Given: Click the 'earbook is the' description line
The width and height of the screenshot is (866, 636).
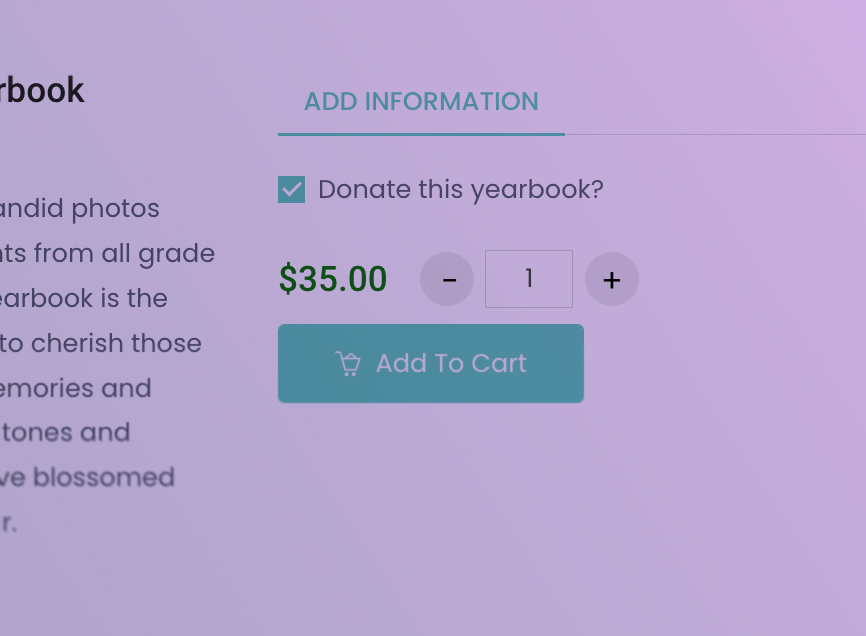Looking at the screenshot, I should pos(83,298).
